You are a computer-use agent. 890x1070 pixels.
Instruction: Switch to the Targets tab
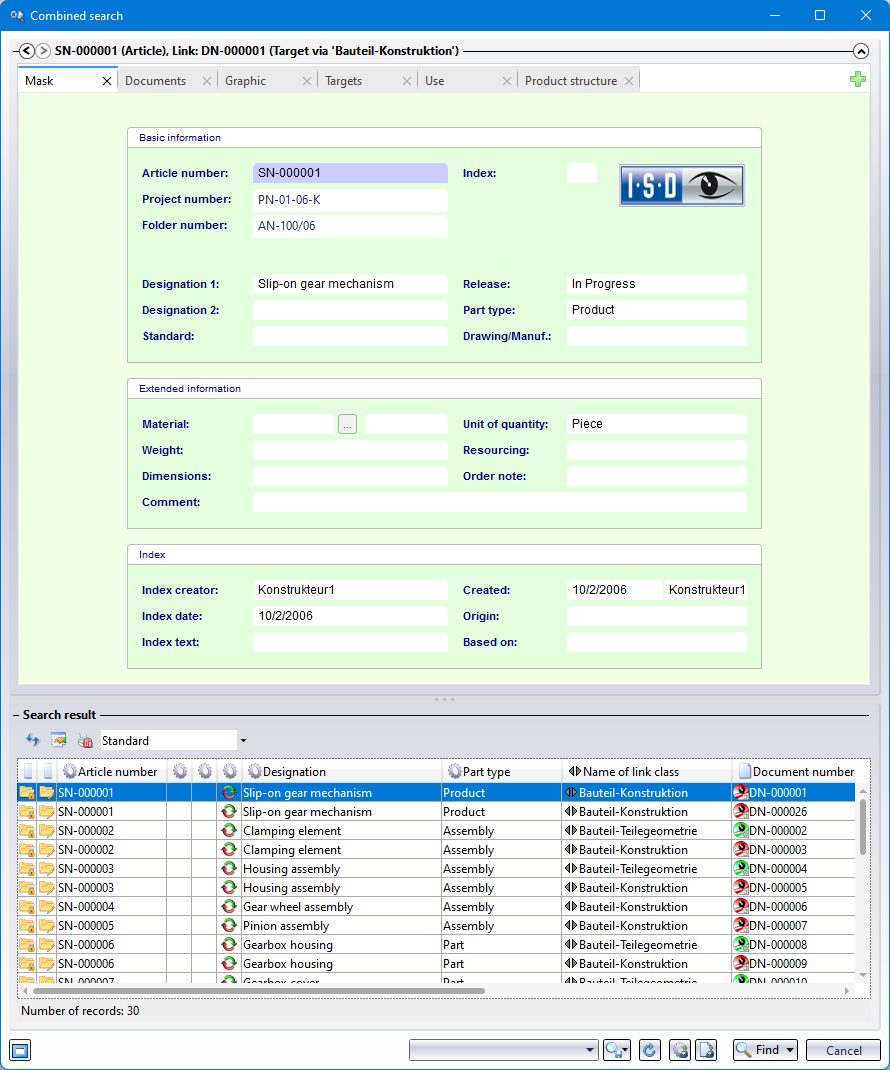click(x=343, y=81)
